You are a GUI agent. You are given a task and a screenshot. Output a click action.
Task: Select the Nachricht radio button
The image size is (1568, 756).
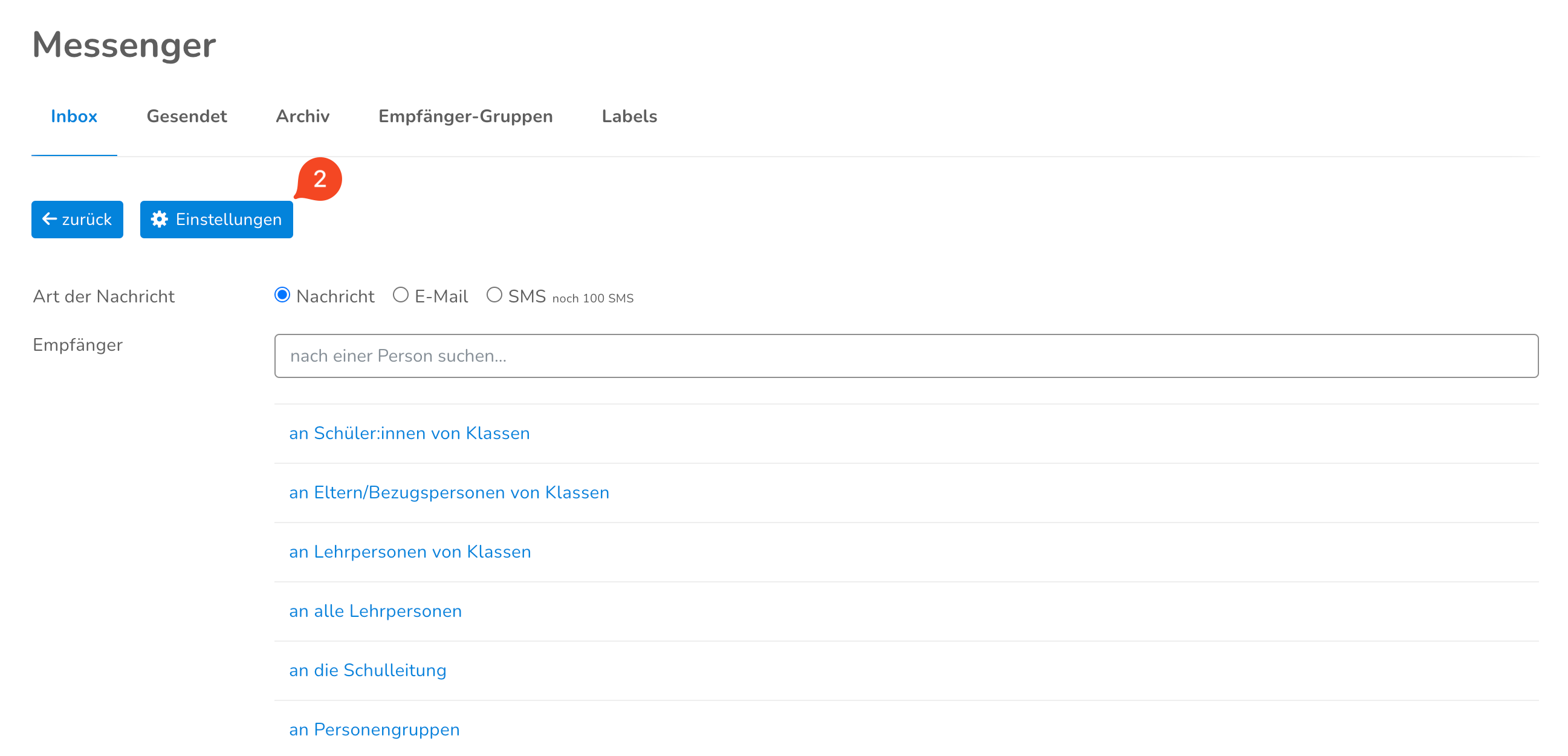(282, 296)
